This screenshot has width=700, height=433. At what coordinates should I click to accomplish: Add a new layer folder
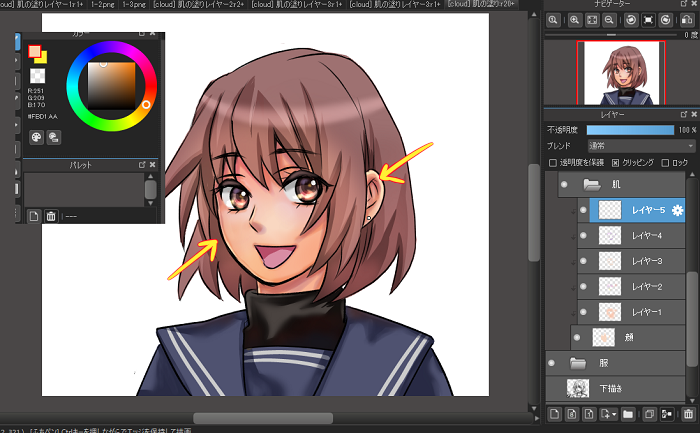click(628, 413)
